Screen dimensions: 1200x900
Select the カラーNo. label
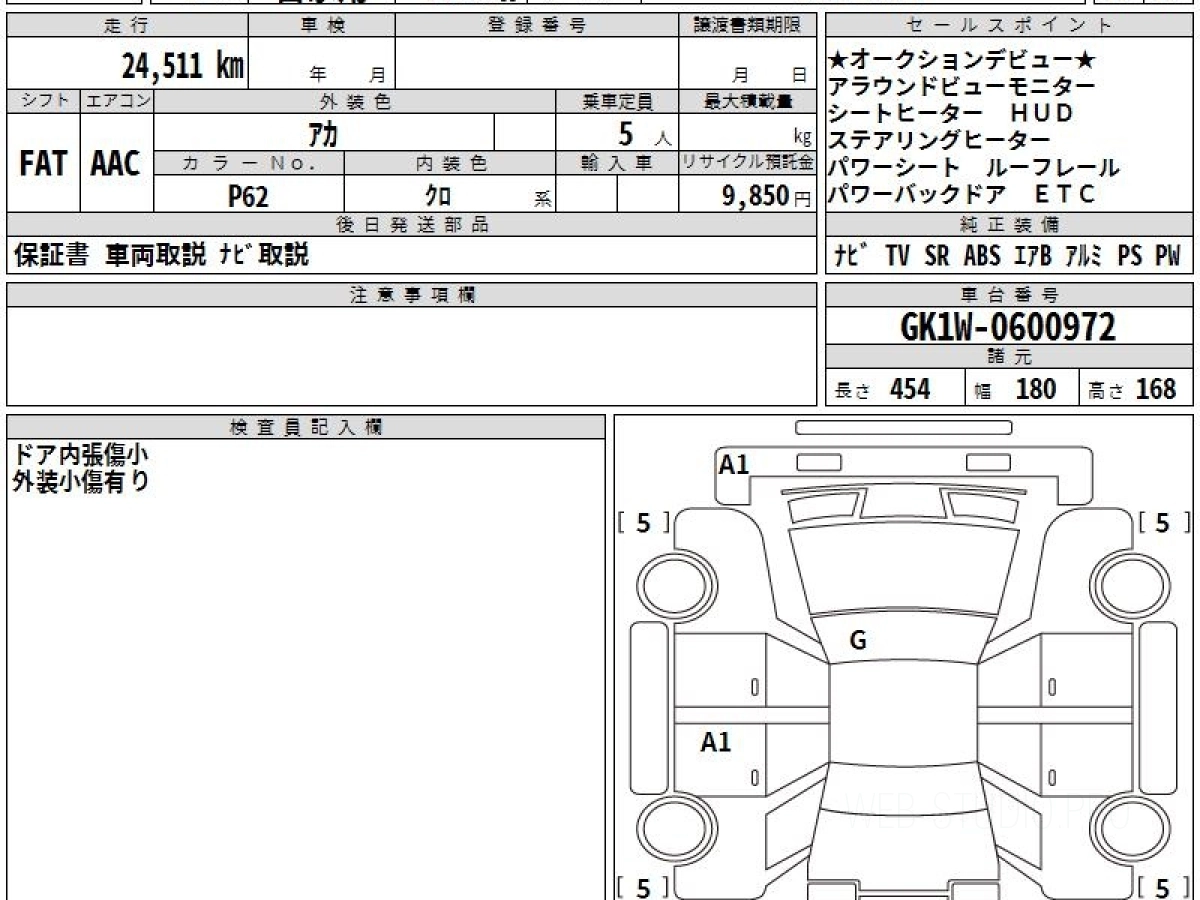[x=250, y=163]
